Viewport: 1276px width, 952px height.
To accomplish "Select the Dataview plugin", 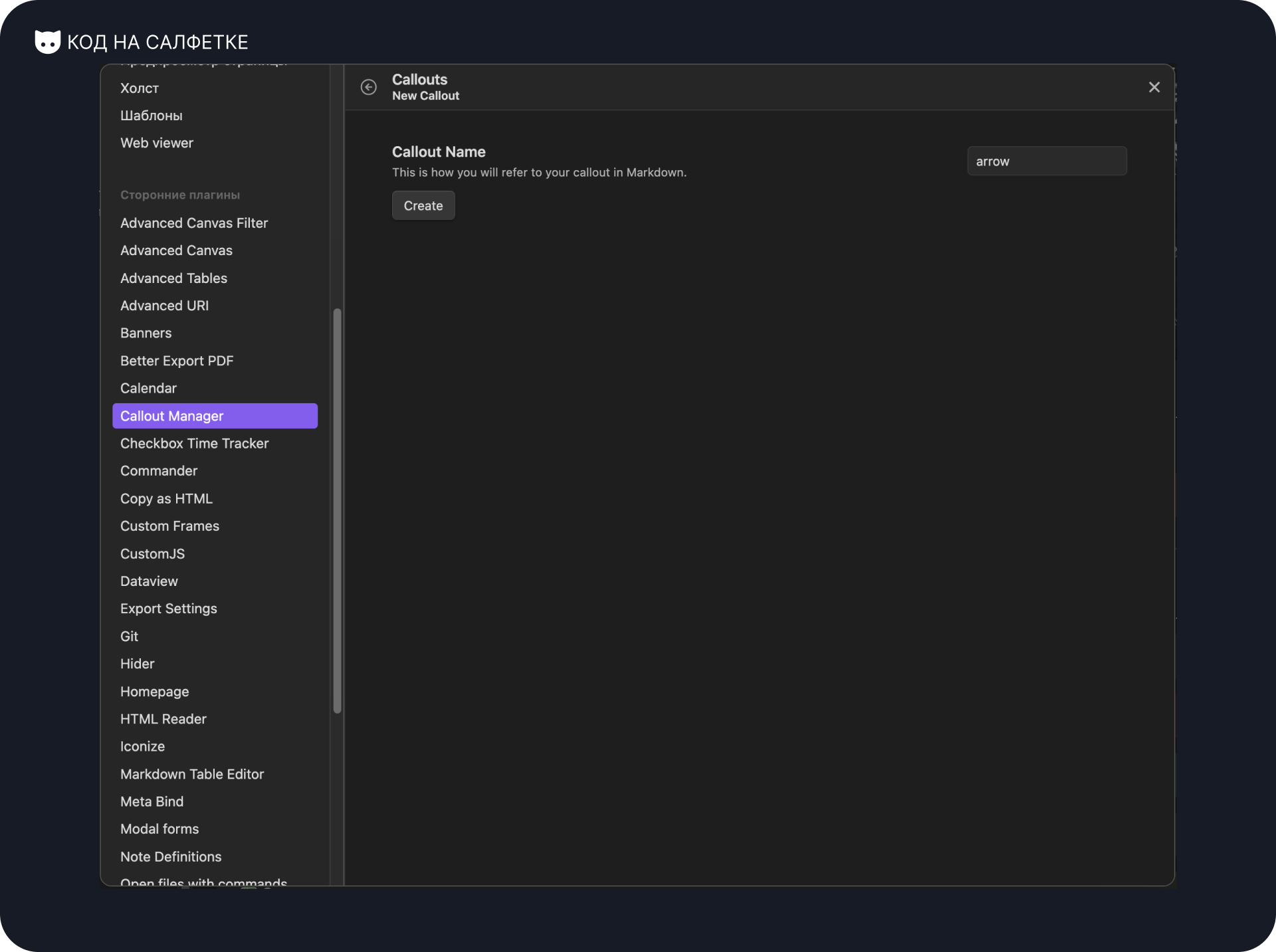I will 149,581.
